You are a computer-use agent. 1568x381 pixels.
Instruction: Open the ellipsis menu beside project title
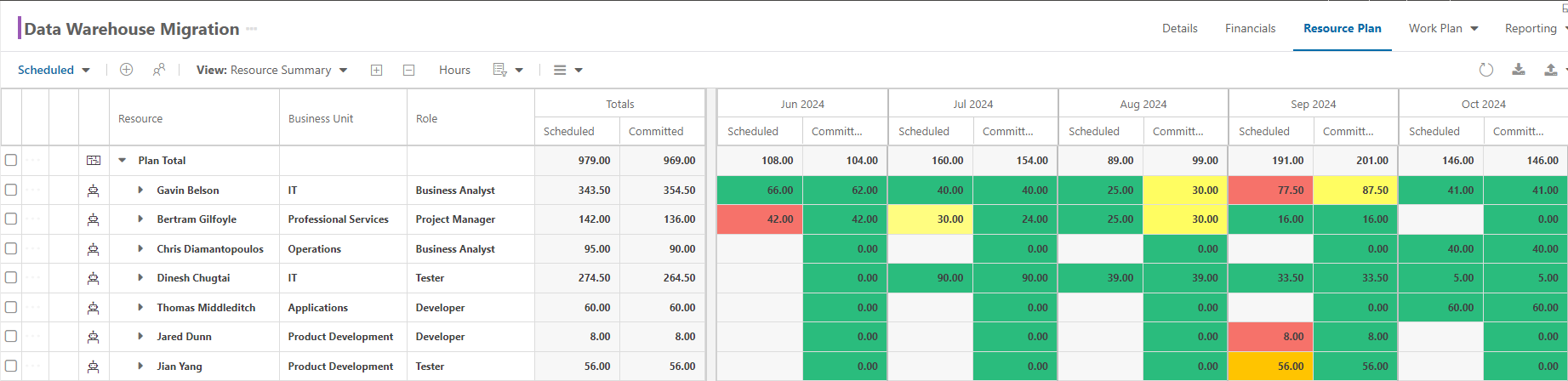(x=251, y=29)
